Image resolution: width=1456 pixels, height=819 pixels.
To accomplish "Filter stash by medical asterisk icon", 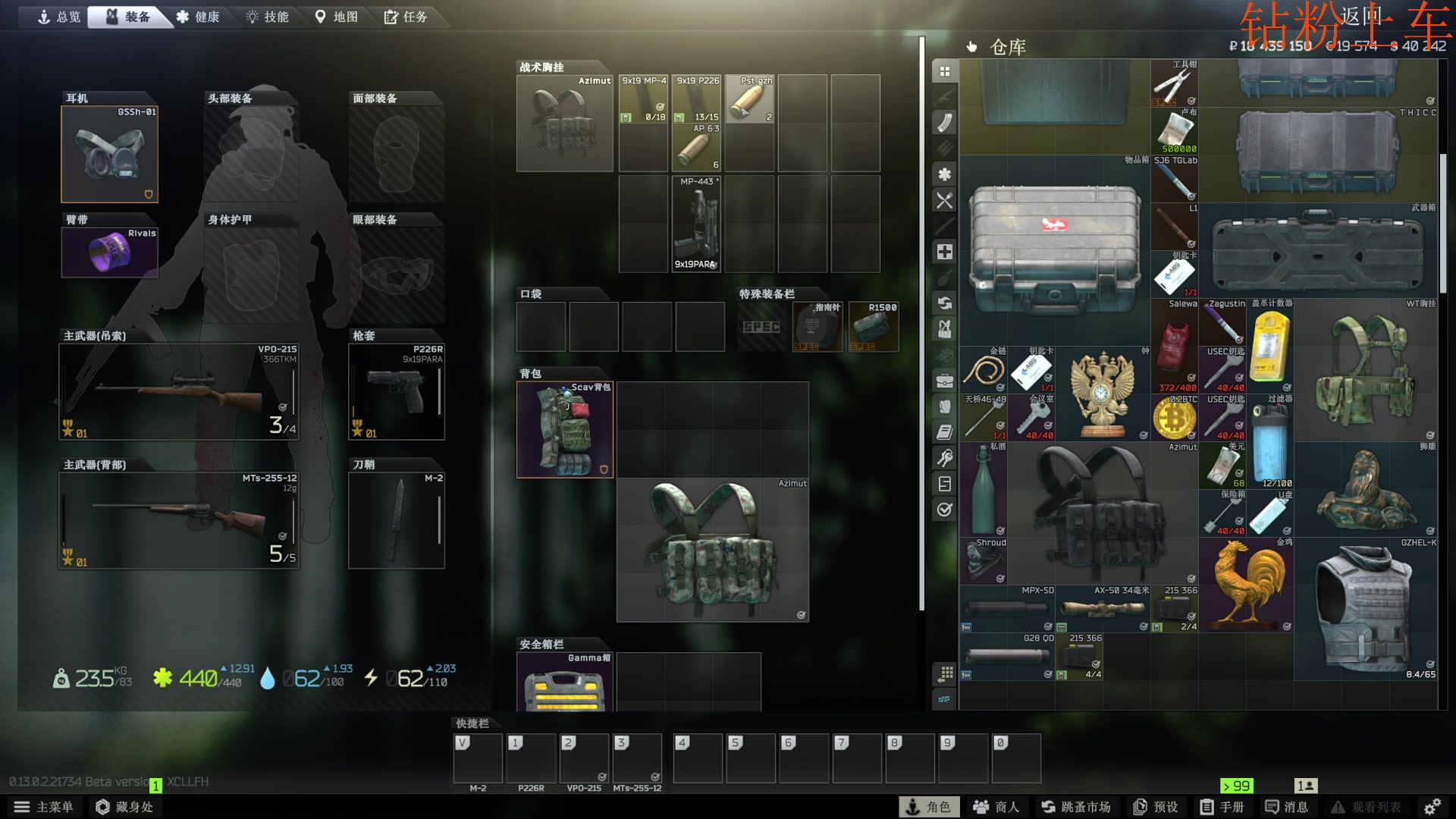I will [945, 174].
